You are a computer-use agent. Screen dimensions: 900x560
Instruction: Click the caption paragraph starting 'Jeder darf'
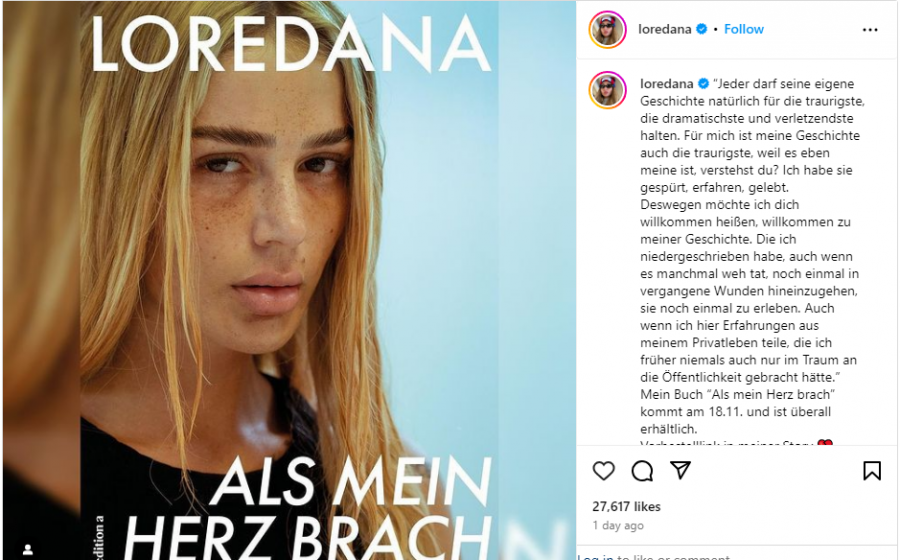point(751,231)
